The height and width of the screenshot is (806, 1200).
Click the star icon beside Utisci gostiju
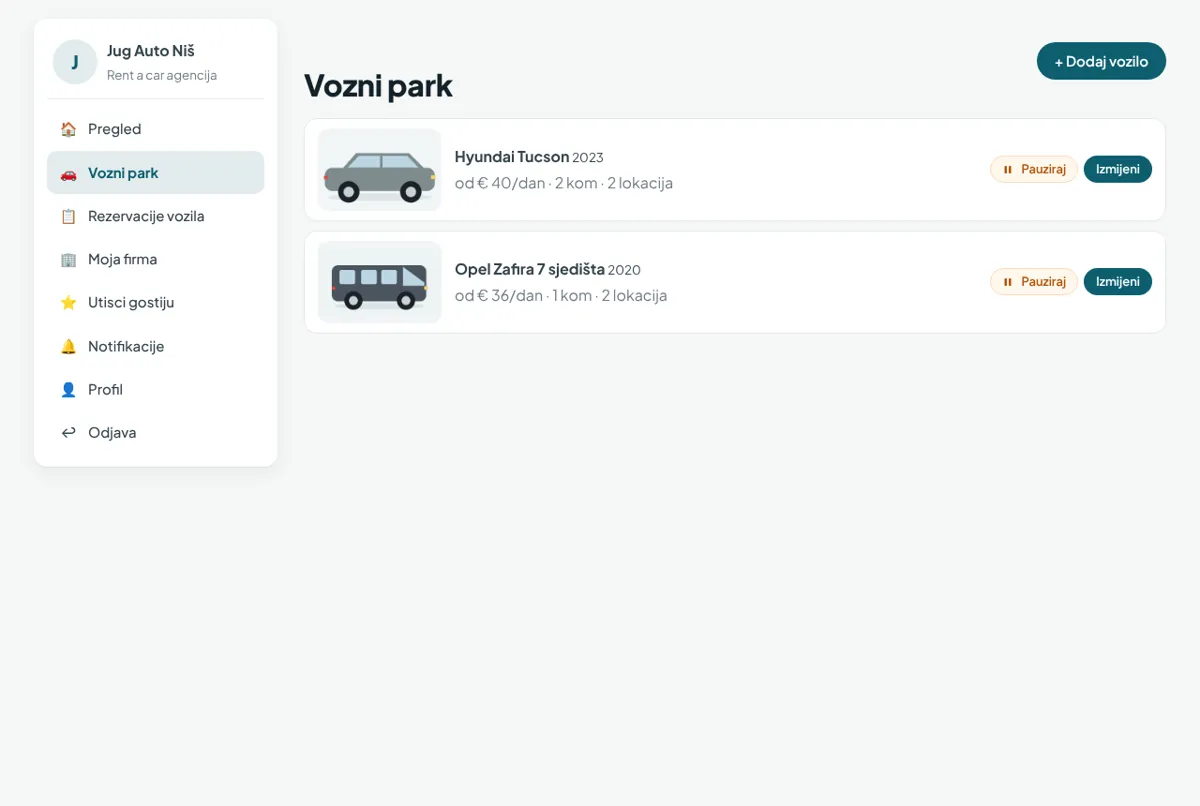pyautogui.click(x=68, y=302)
